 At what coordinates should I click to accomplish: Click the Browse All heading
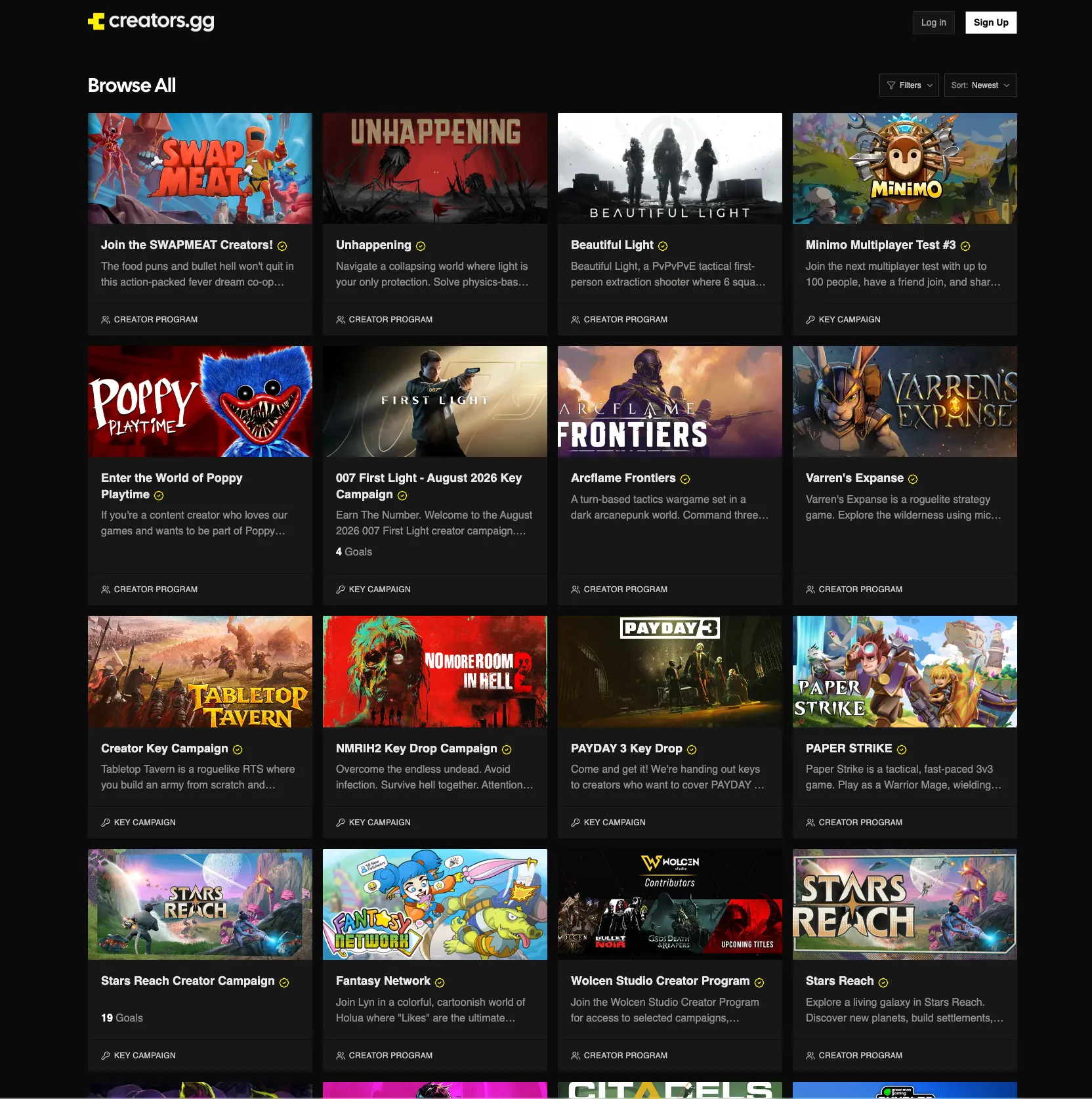tap(132, 85)
